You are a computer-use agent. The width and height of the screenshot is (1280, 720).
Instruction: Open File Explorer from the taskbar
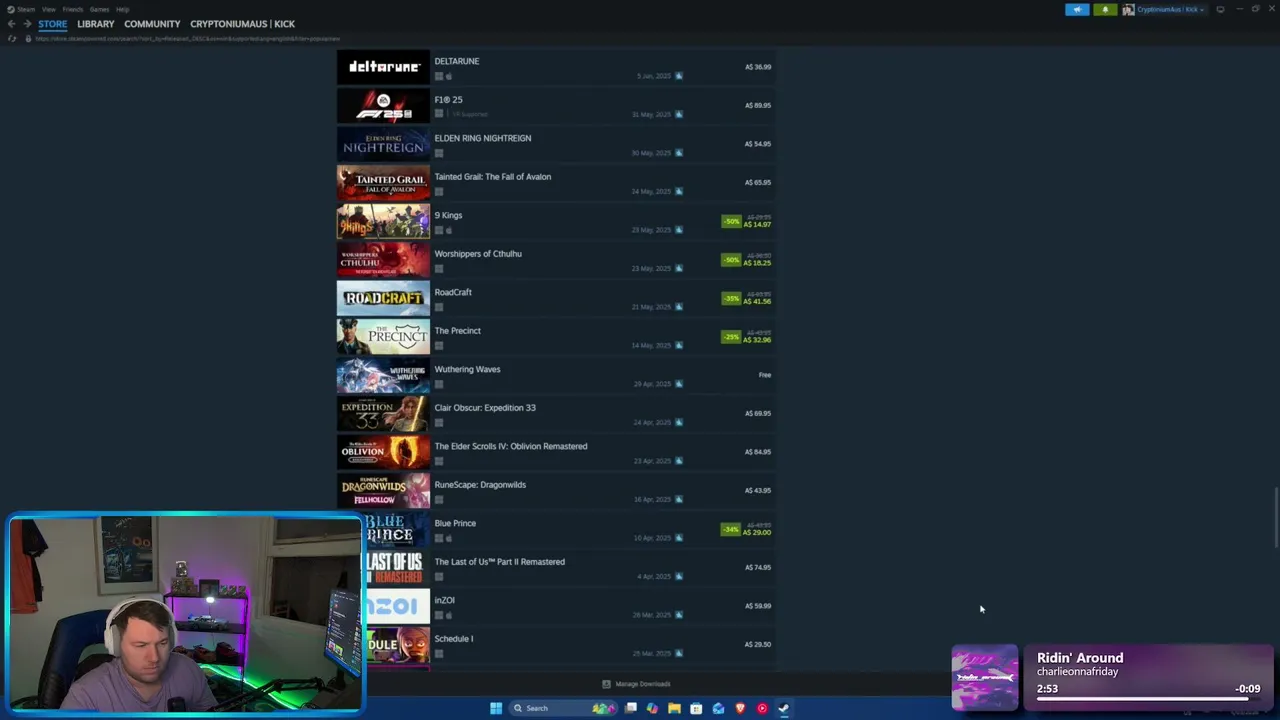pyautogui.click(x=674, y=708)
